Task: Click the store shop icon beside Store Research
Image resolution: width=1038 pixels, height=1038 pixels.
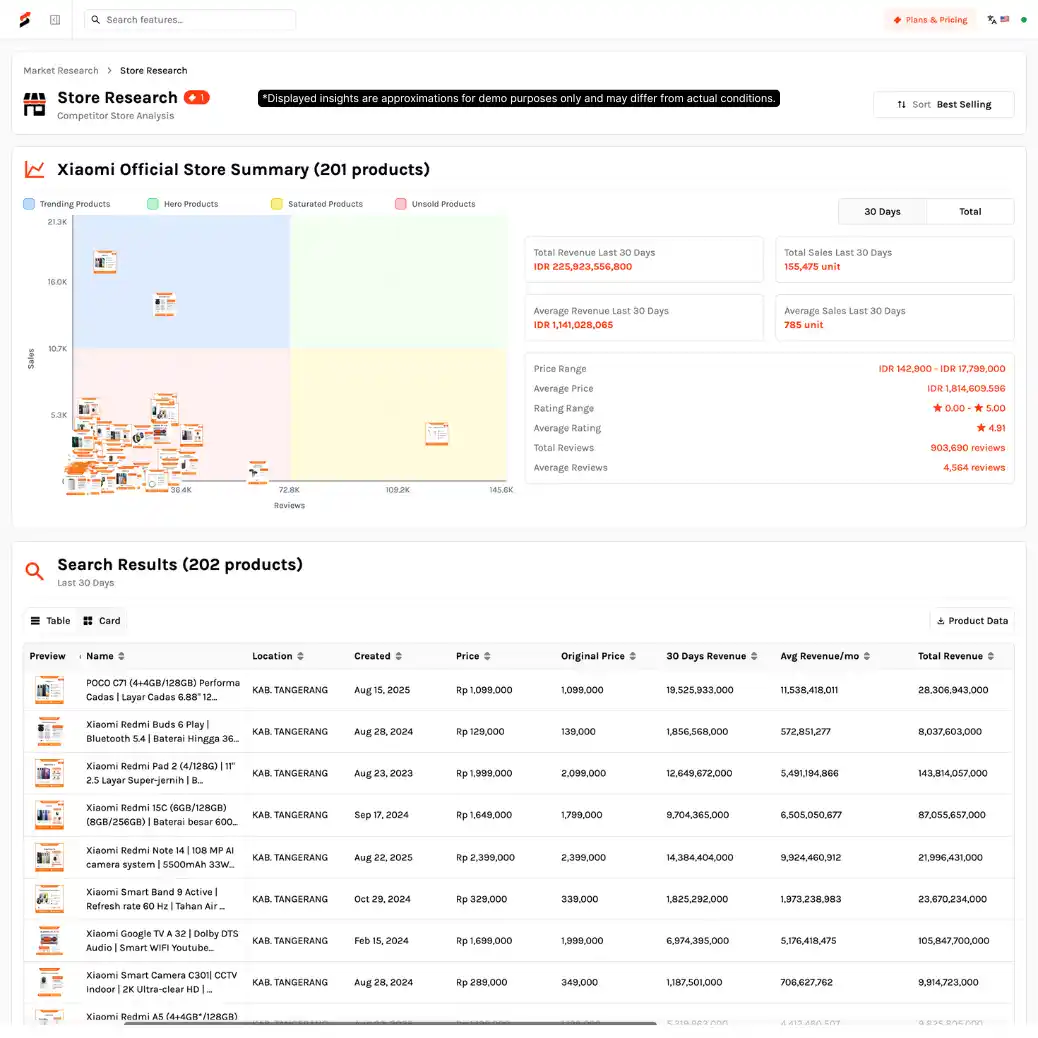Action: [x=35, y=104]
